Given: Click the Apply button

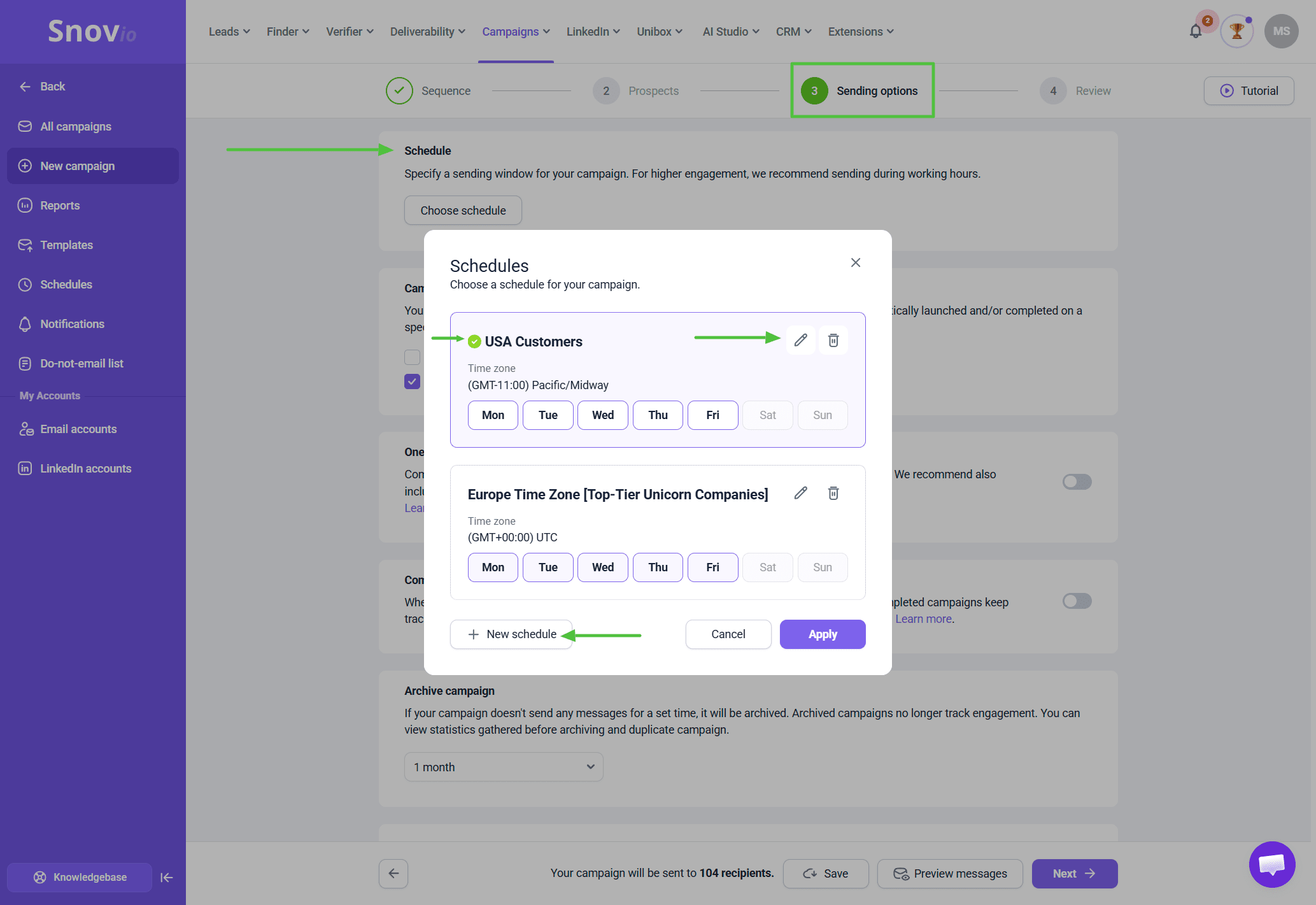Looking at the screenshot, I should tap(822, 634).
